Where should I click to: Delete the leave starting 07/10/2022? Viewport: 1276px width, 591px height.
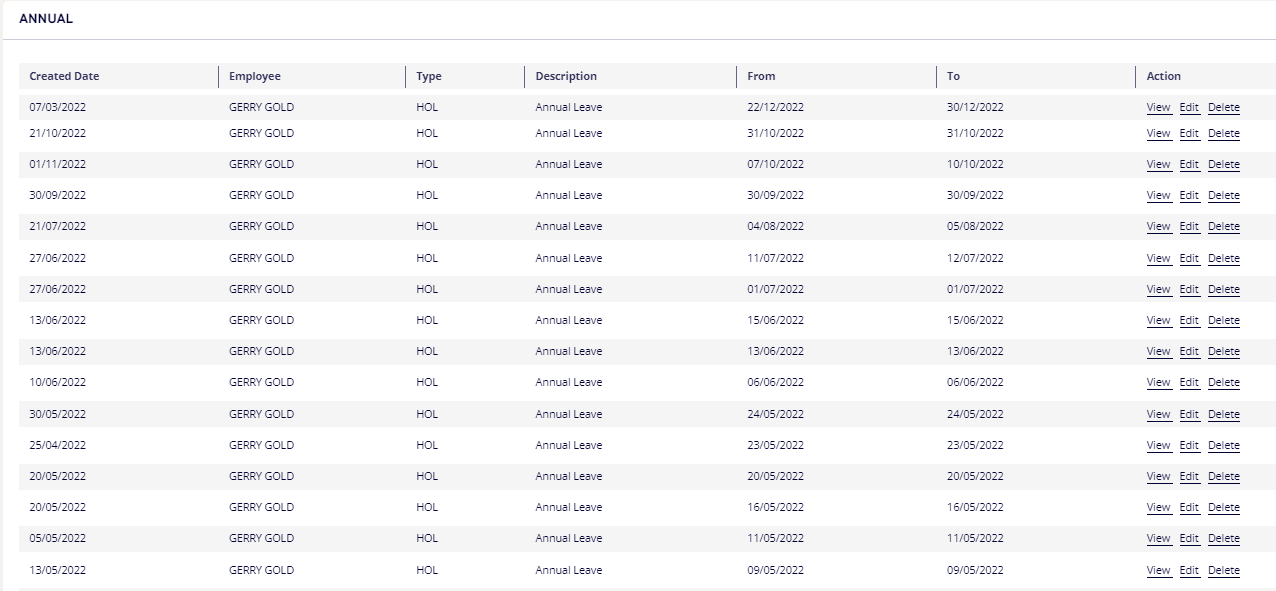[x=1223, y=164]
